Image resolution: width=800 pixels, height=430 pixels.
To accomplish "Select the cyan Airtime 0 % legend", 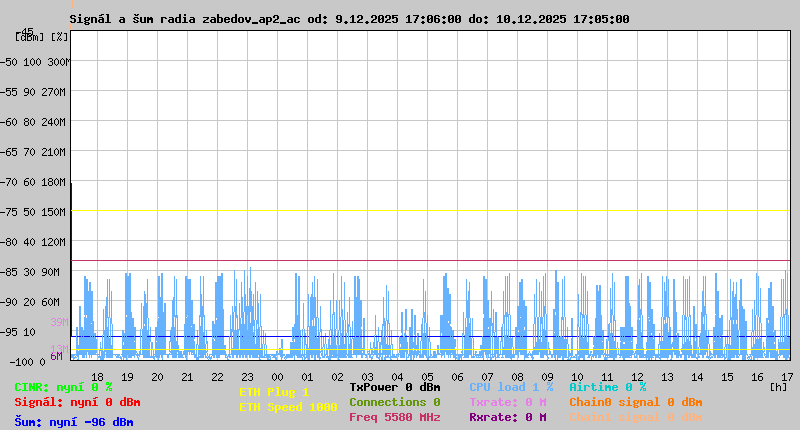I will tap(607, 387).
